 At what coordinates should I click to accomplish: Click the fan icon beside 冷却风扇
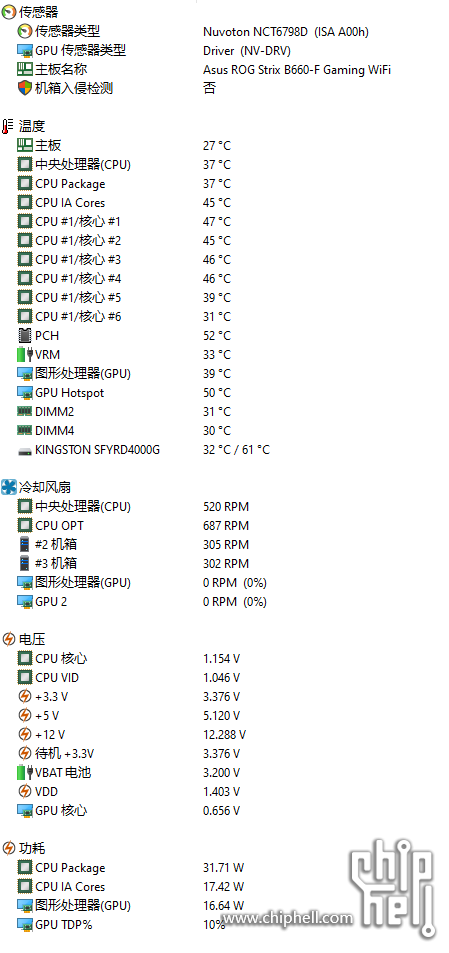[x=9, y=487]
